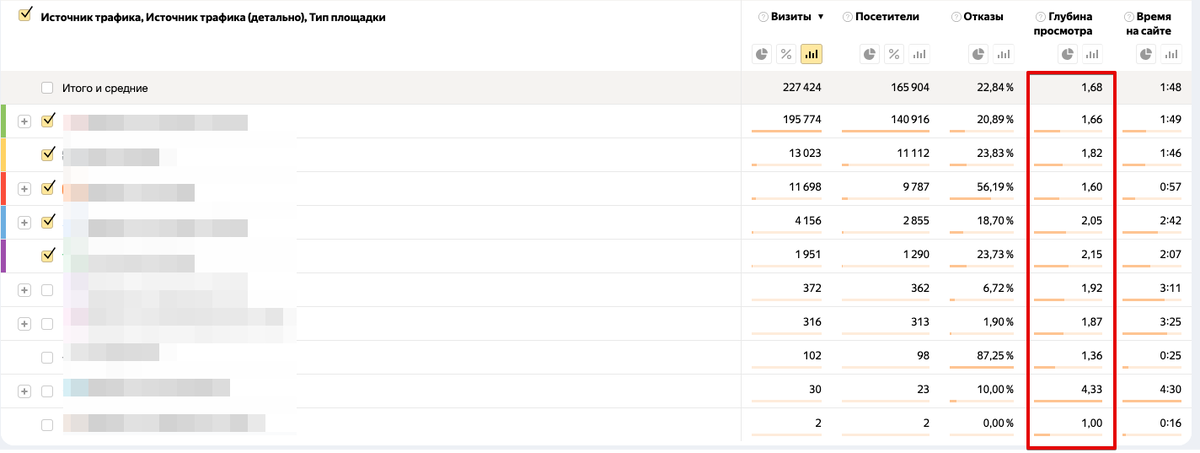Toggle the master checkbox beside Источник трафика header
The image size is (1200, 453).
coord(26,14)
